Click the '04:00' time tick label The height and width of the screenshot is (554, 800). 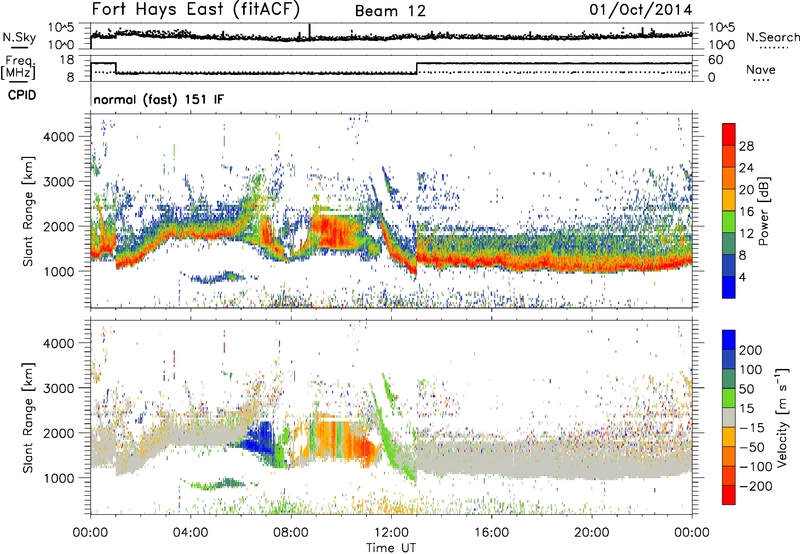pyautogui.click(x=190, y=533)
